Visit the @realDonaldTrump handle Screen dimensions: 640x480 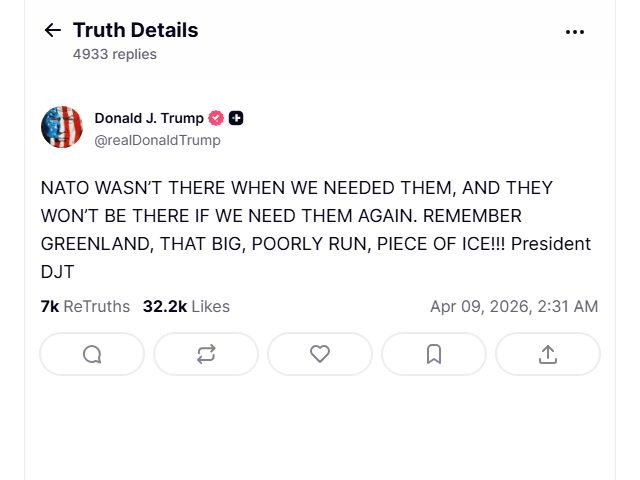coord(157,140)
